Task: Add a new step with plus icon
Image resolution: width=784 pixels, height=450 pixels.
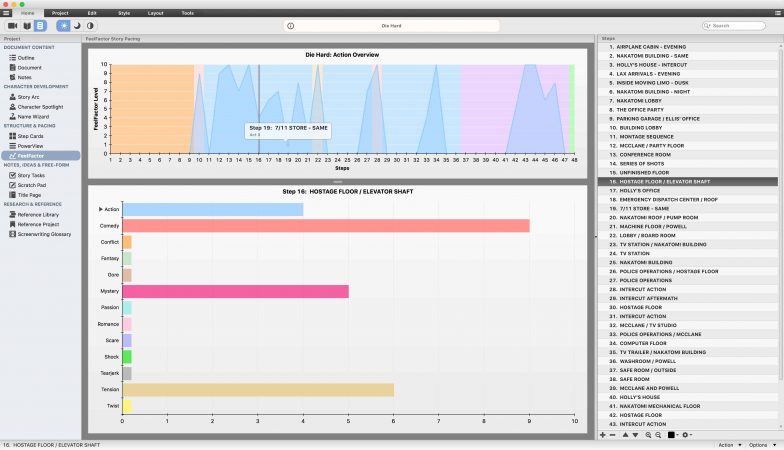Action: tap(602, 435)
